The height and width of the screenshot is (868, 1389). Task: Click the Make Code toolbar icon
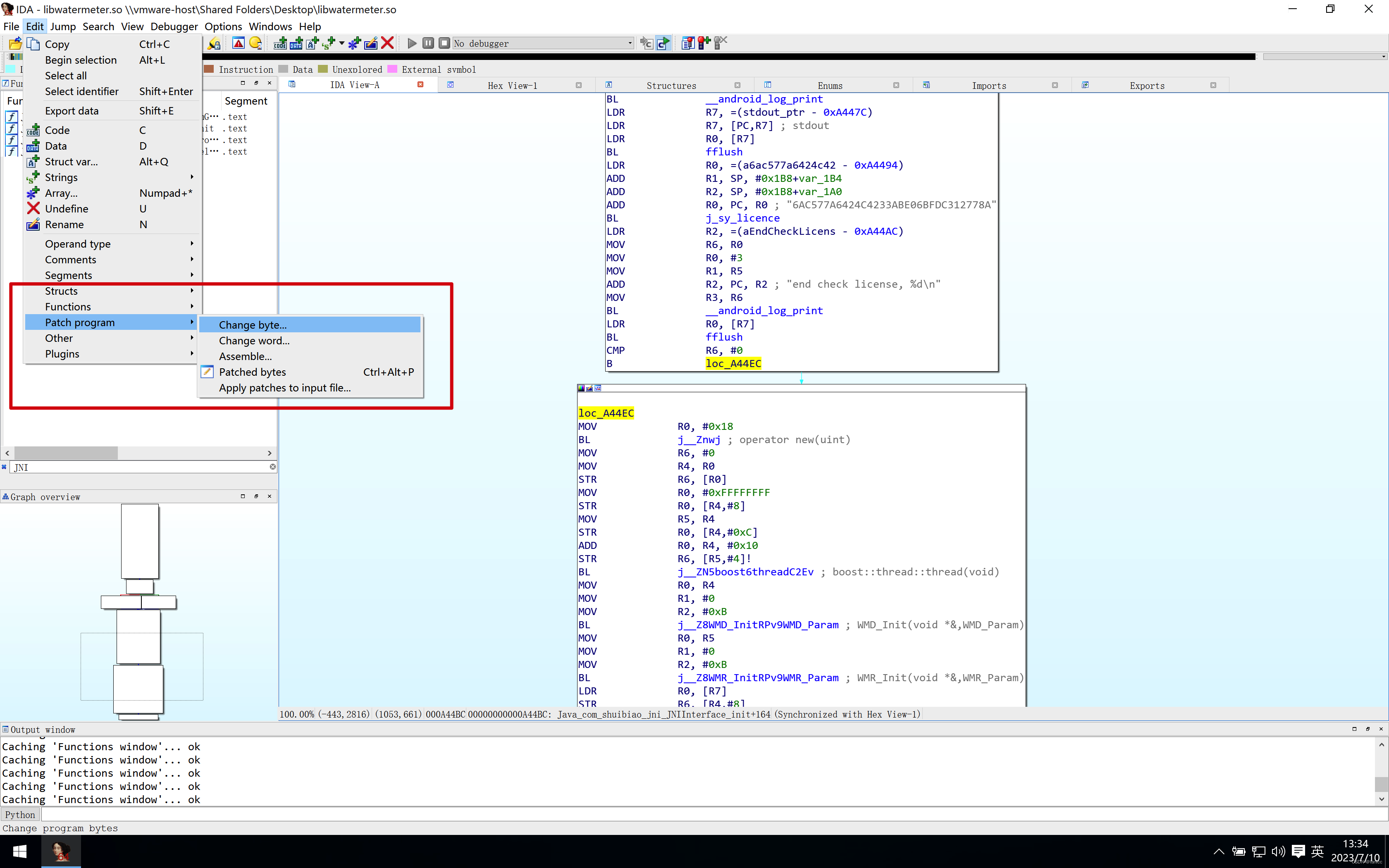click(280, 43)
